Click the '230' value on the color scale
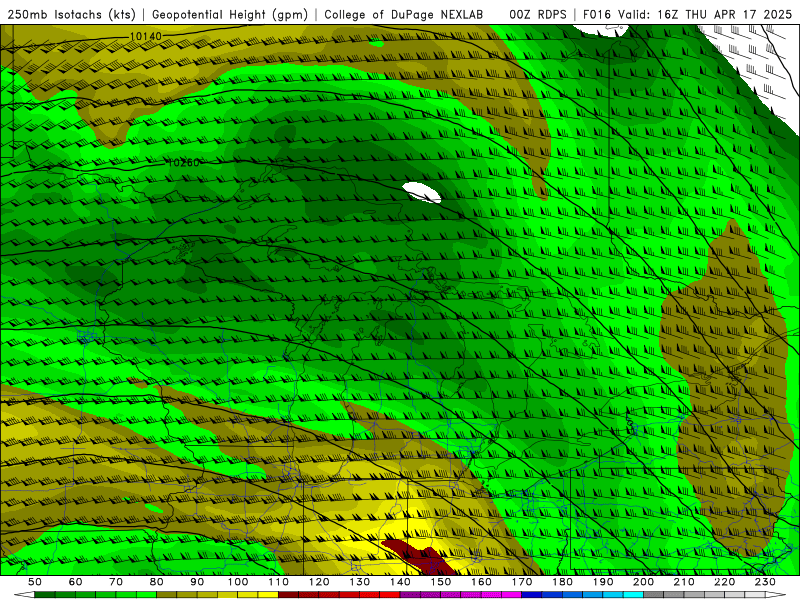This screenshot has height=600, width=800. (765, 582)
